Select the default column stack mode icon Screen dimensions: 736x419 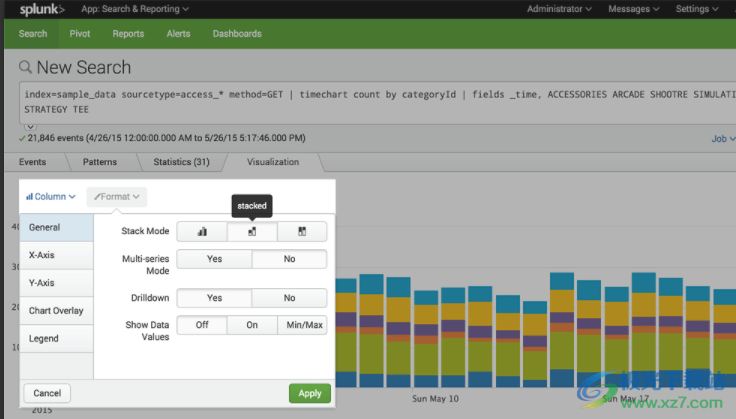coord(202,231)
